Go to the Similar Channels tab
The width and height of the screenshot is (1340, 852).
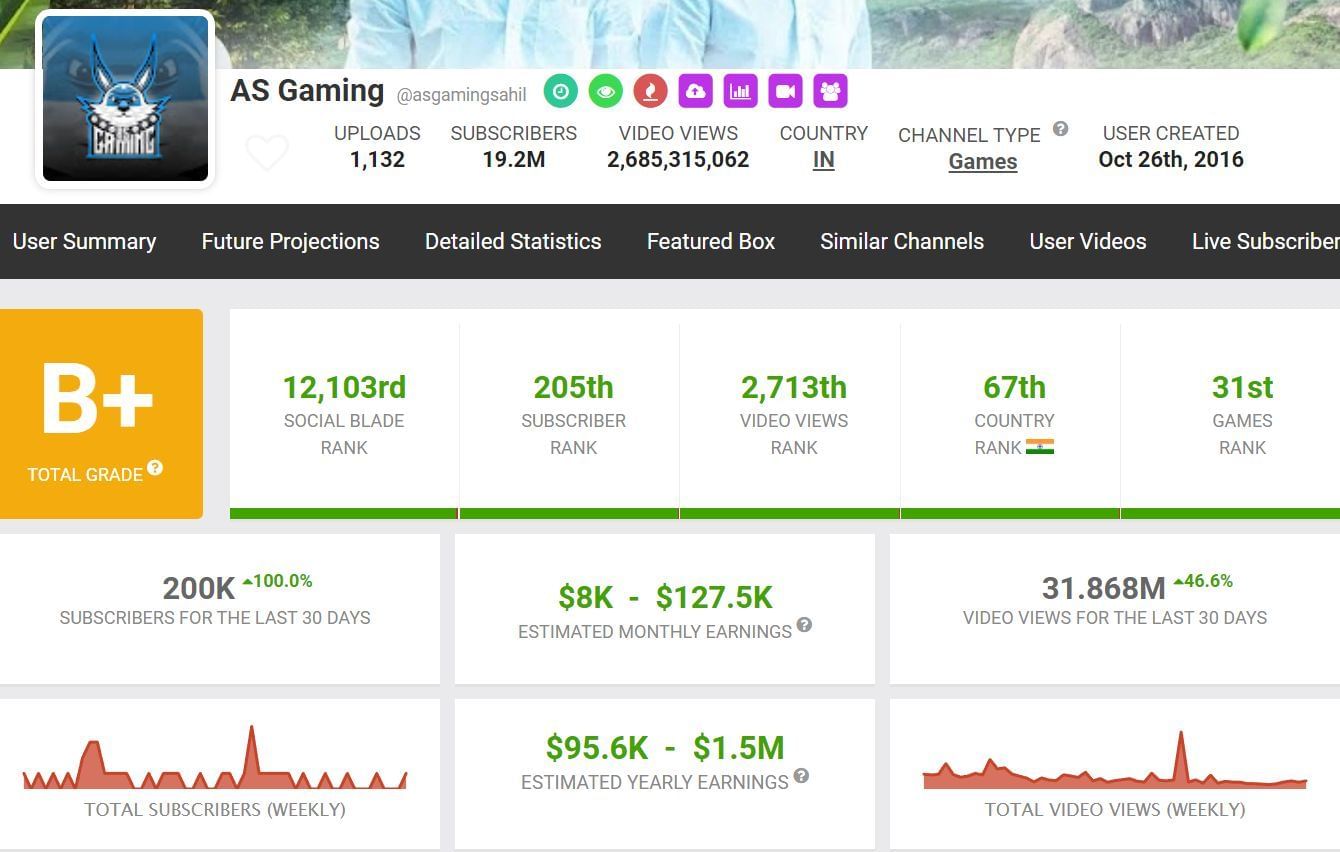[x=901, y=241]
